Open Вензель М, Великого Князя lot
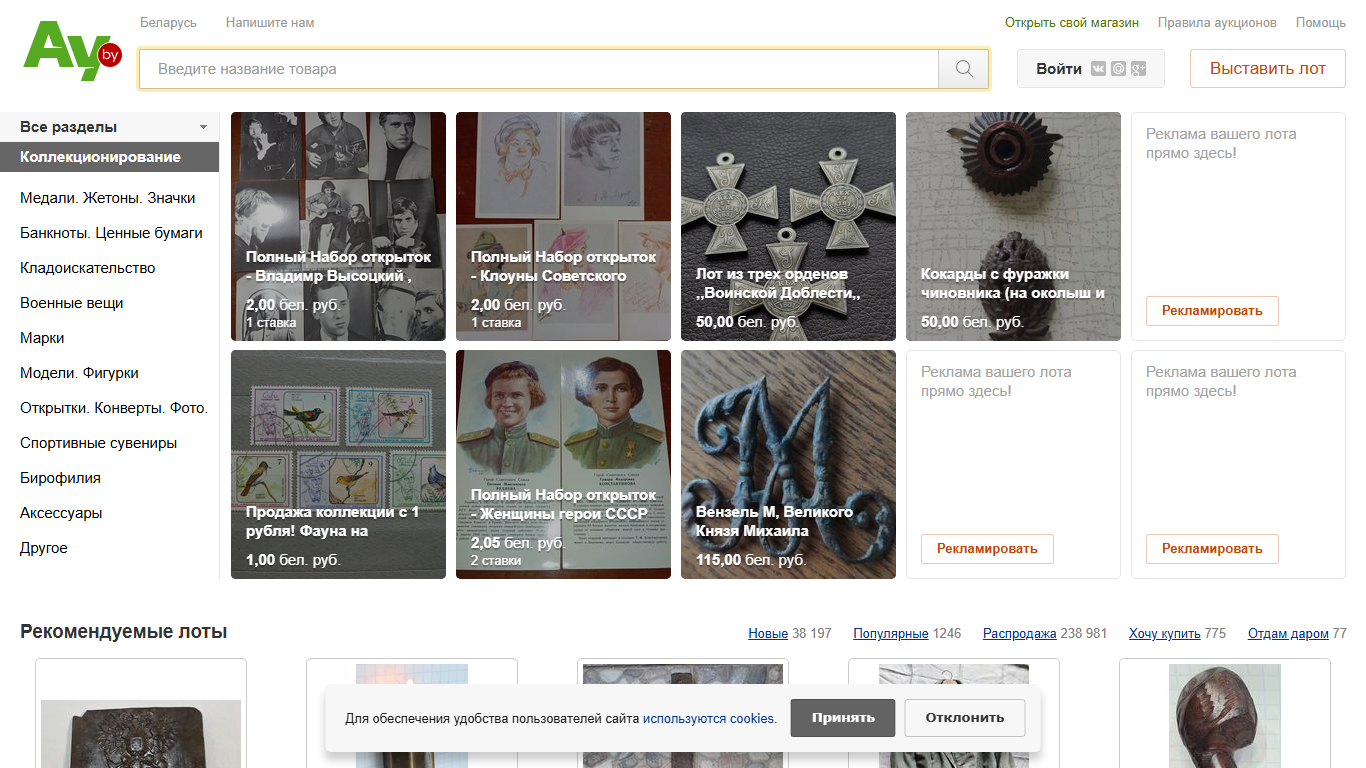The width and height of the screenshot is (1366, 768). (788, 464)
